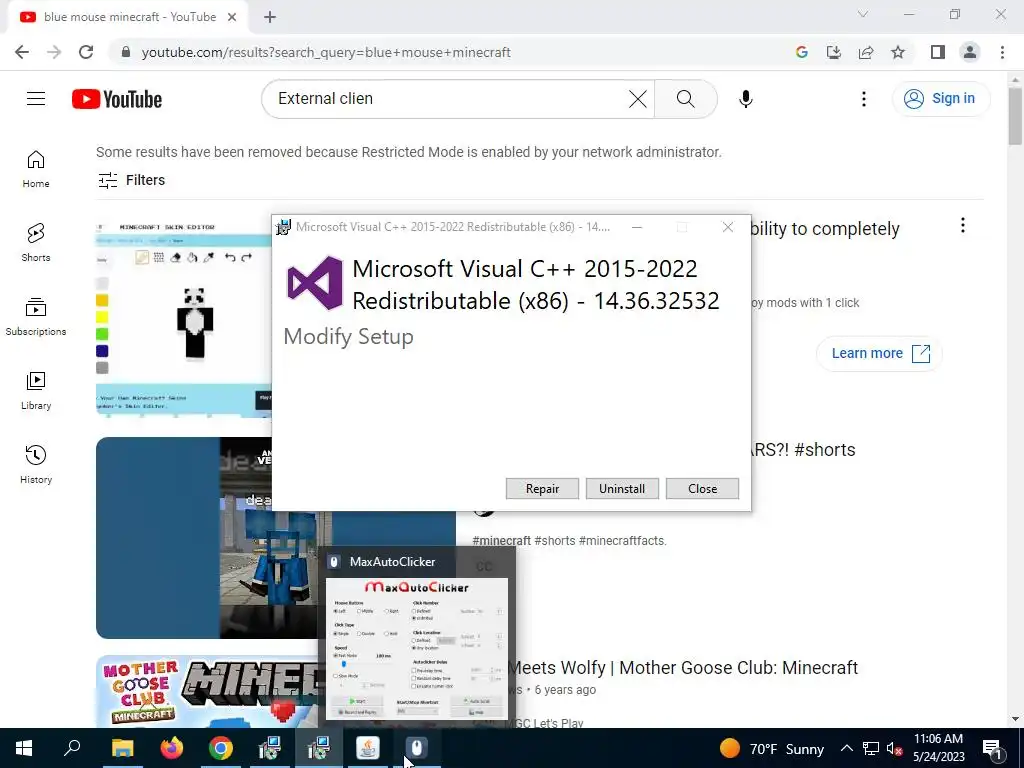Screen dimensions: 1024x768
Task: Reload the page in Chrome
Action: 86,52
